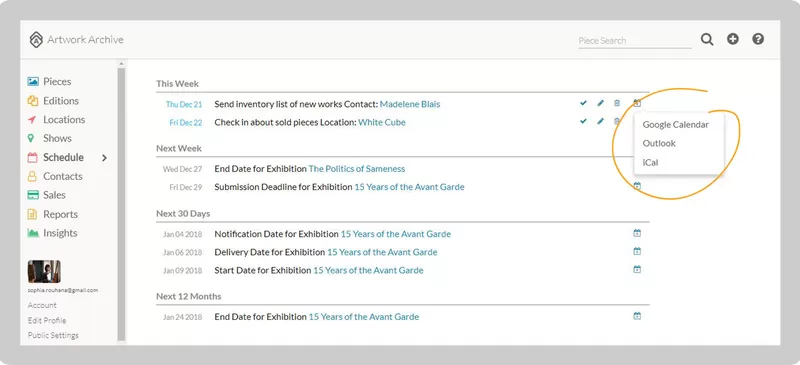This screenshot has width=800, height=365.
Task: Click calendar export icon for Jan 04 2018
Action: 637,233
